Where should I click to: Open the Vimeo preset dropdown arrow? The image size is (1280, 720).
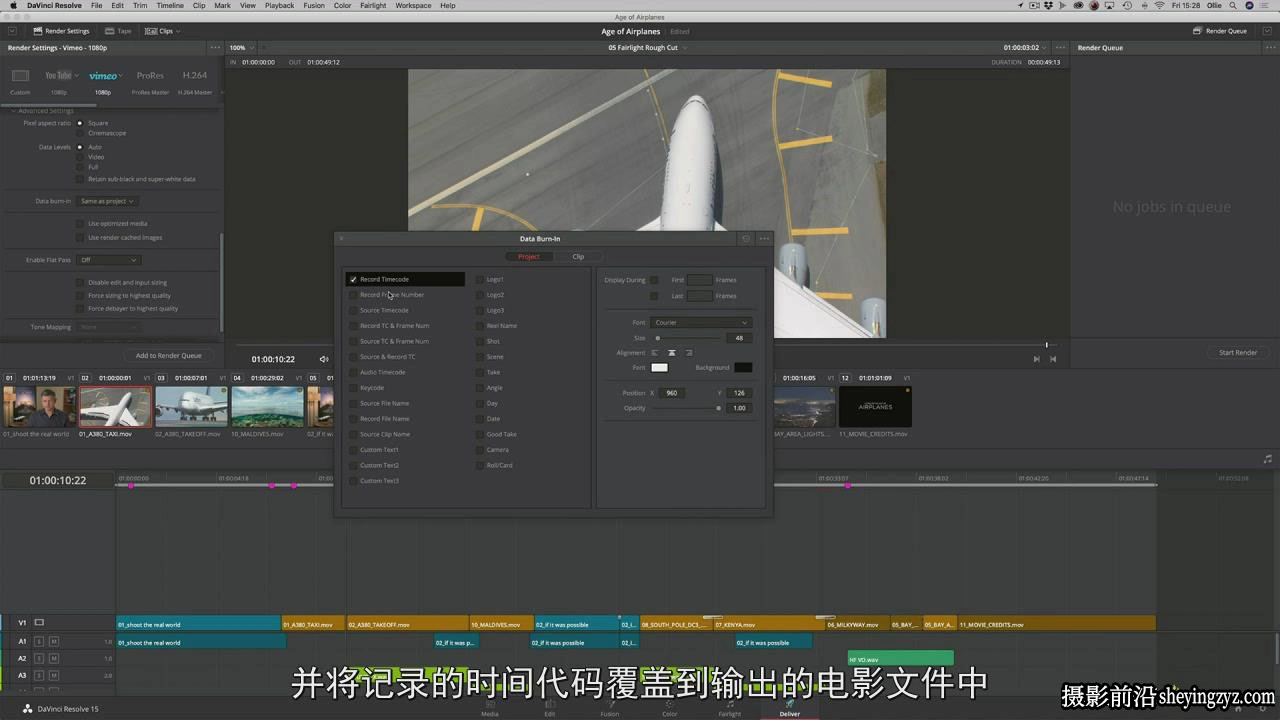pyautogui.click(x=121, y=76)
